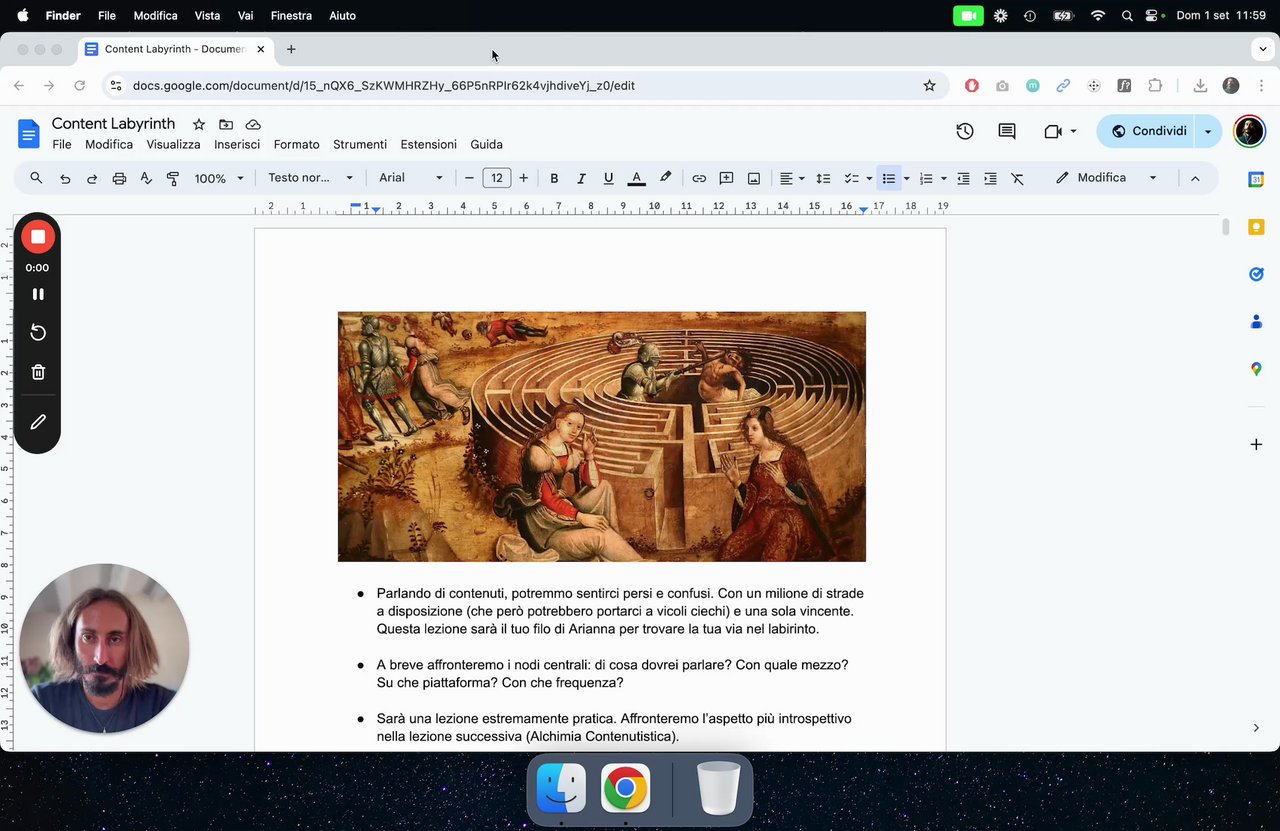The width and height of the screenshot is (1280, 831).
Task: Undo the last action
Action: tap(65, 178)
